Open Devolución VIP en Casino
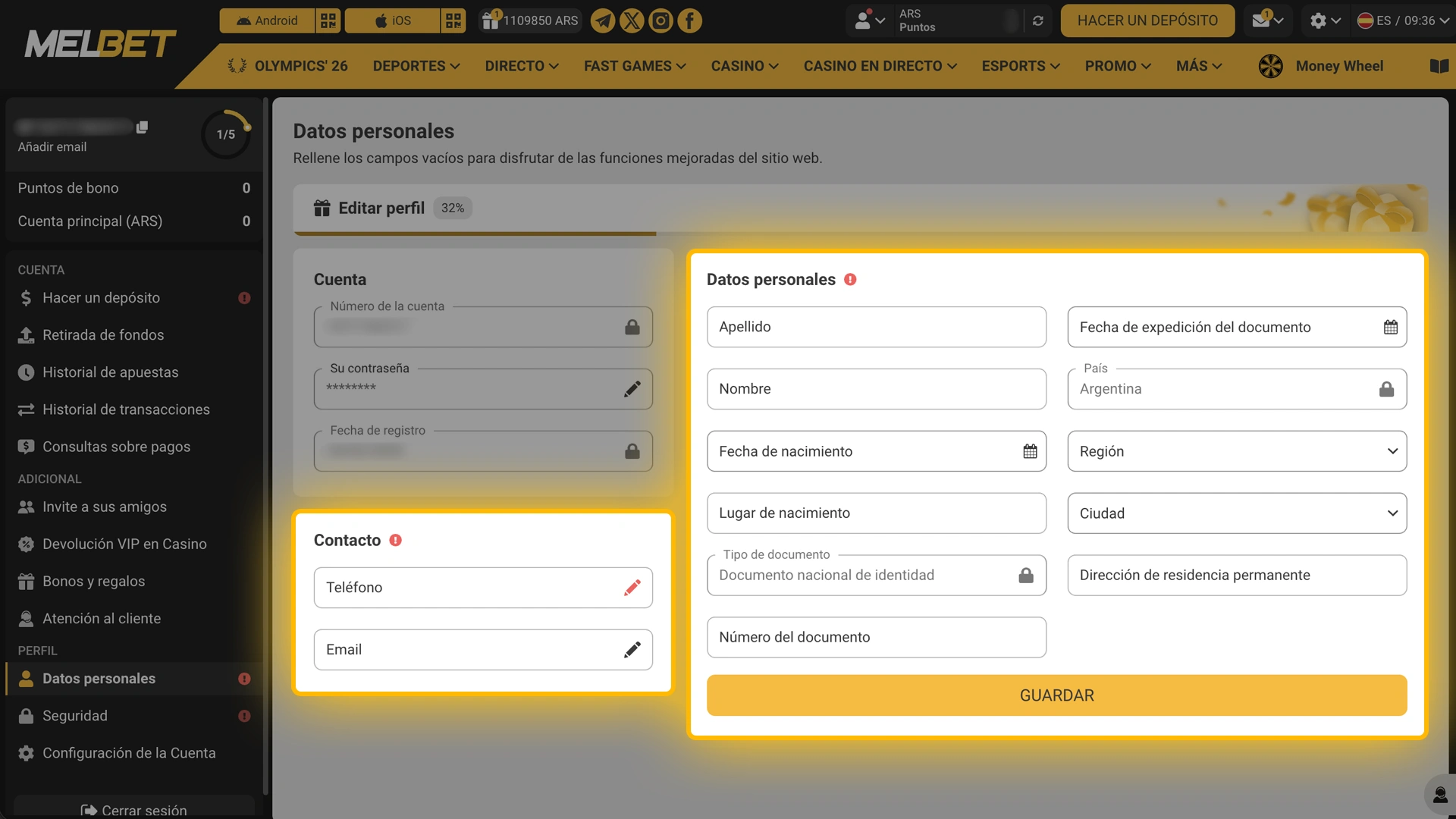1456x819 pixels. pyautogui.click(x=133, y=544)
